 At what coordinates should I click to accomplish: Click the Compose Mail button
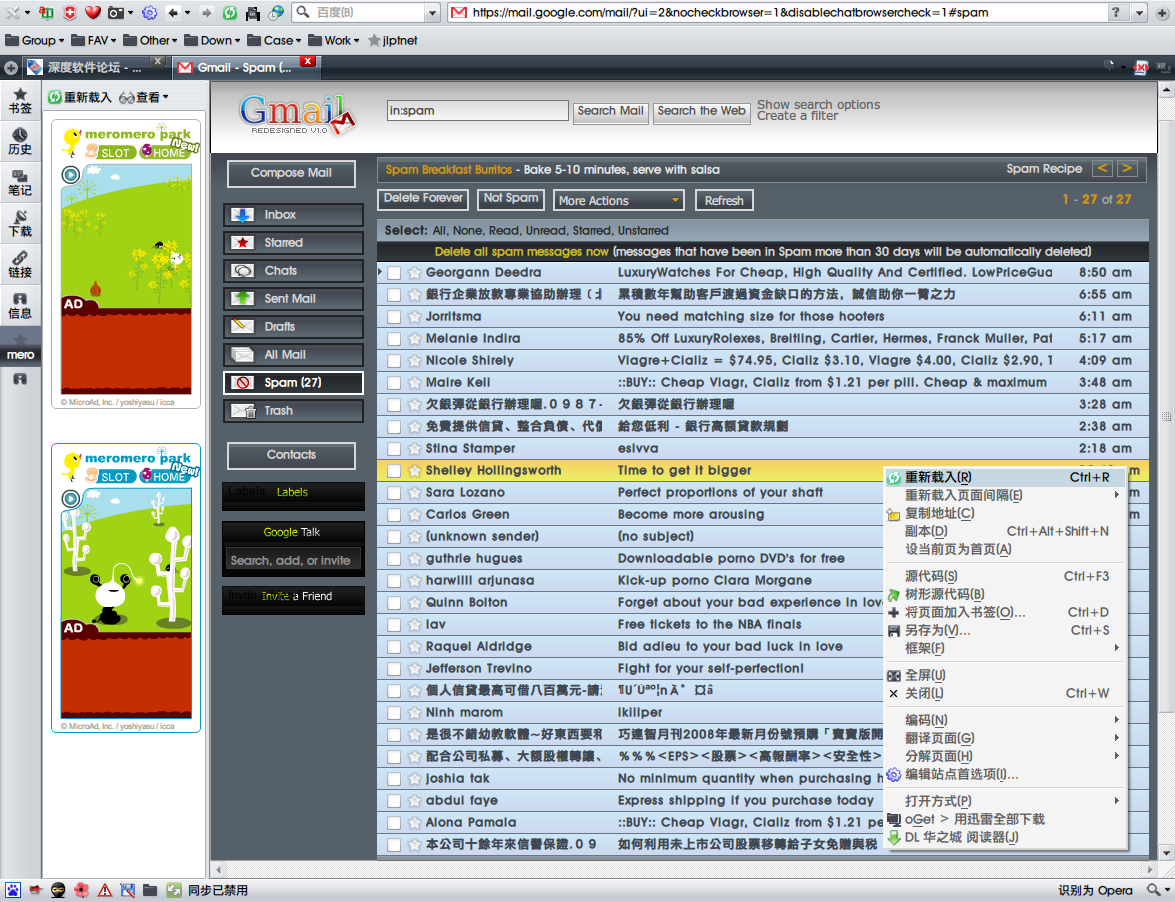point(291,173)
